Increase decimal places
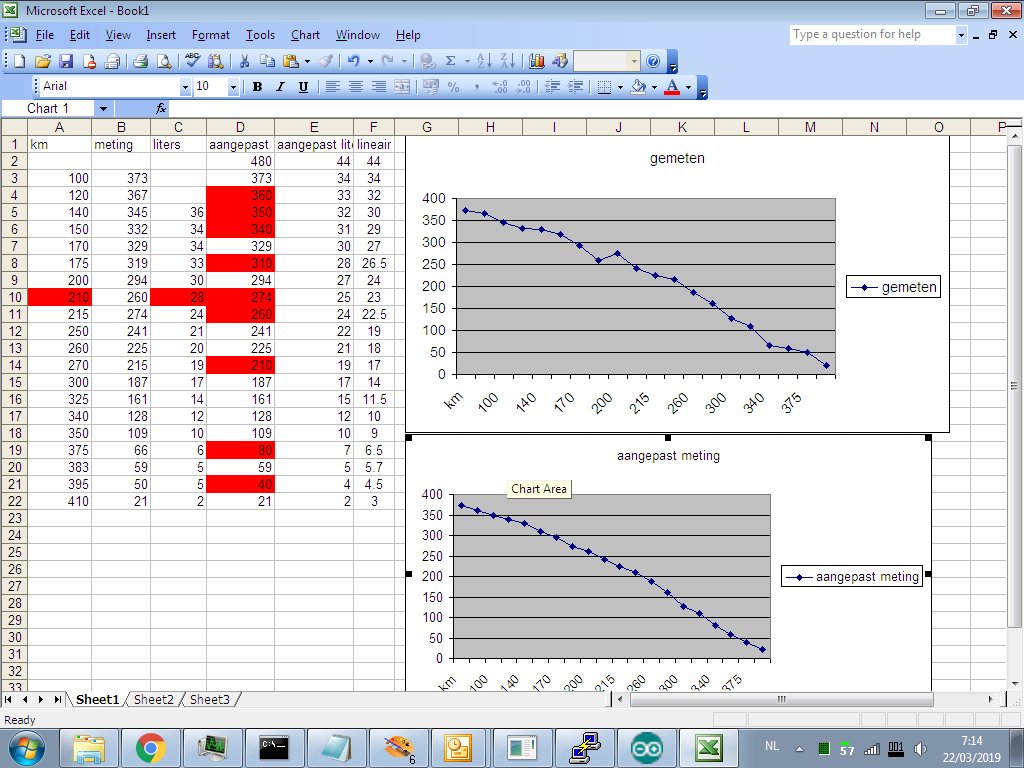1024x768 pixels. (x=500, y=87)
